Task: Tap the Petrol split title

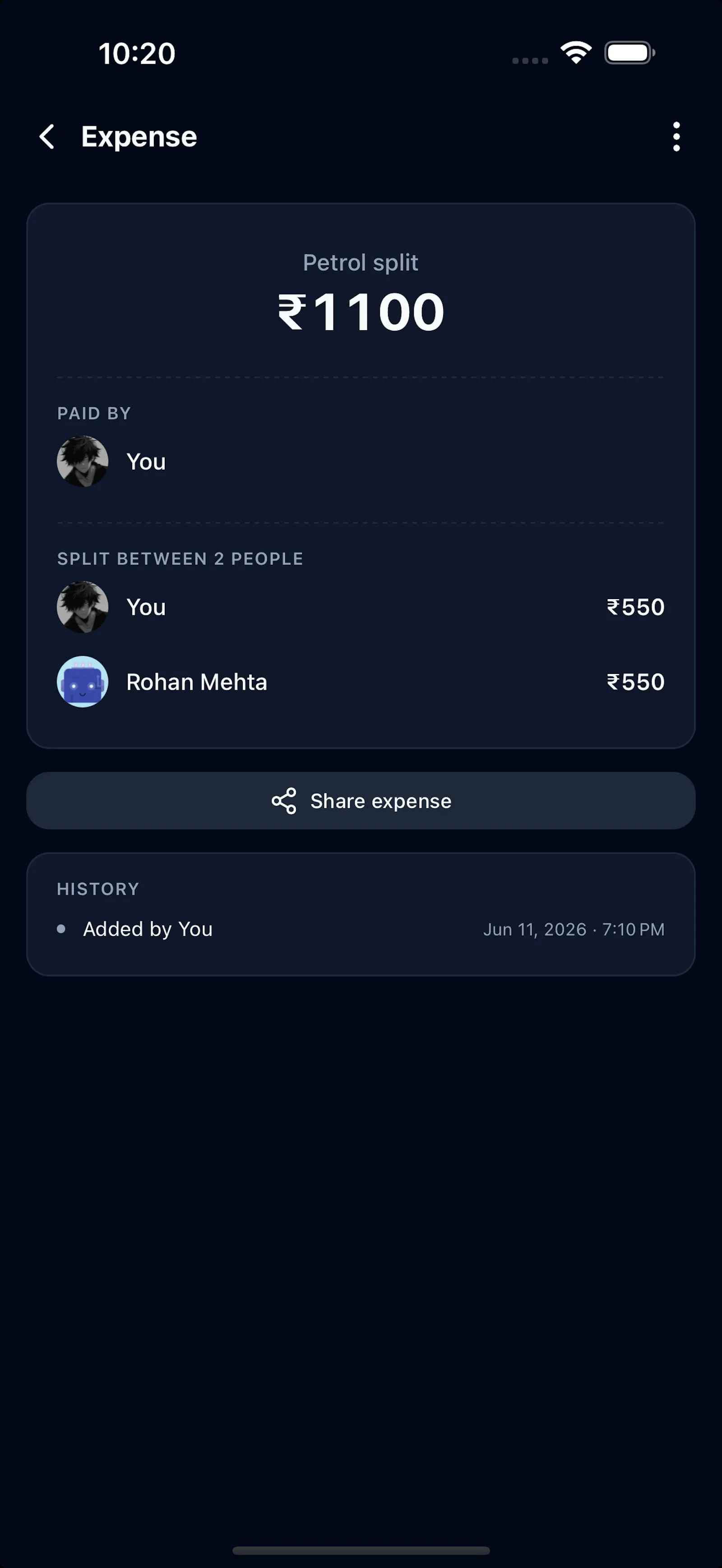Action: pyautogui.click(x=361, y=263)
